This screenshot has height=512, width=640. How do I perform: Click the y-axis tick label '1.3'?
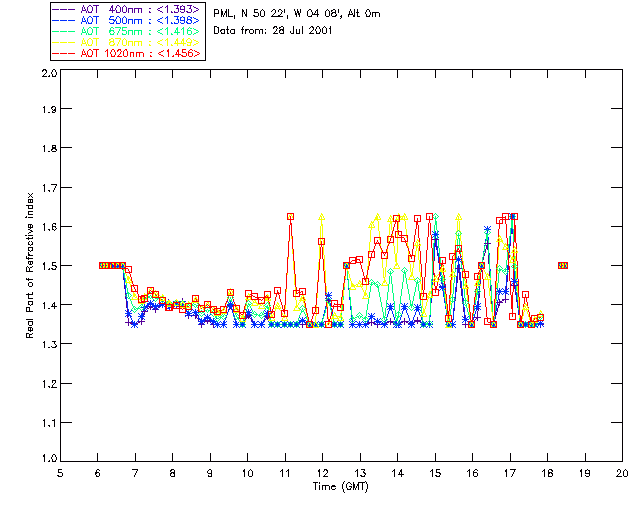[x=49, y=345]
